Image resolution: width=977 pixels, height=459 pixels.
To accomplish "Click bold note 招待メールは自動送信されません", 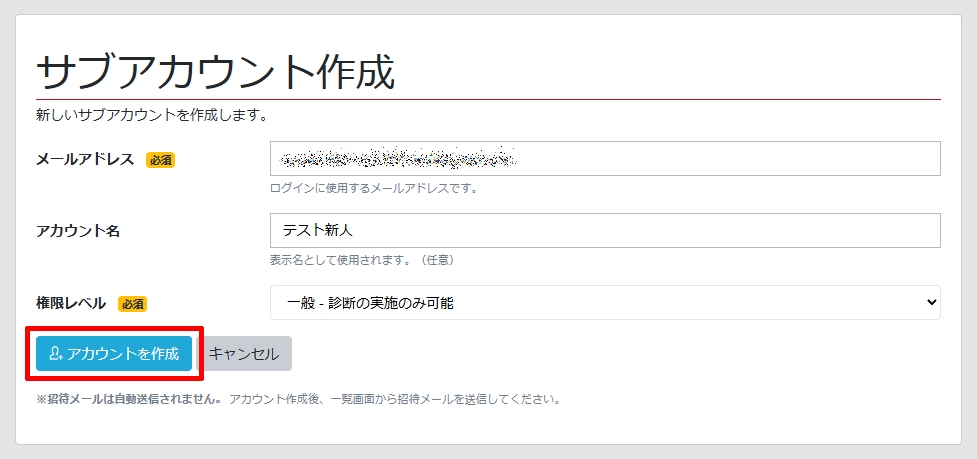I will pyautogui.click(x=129, y=399).
